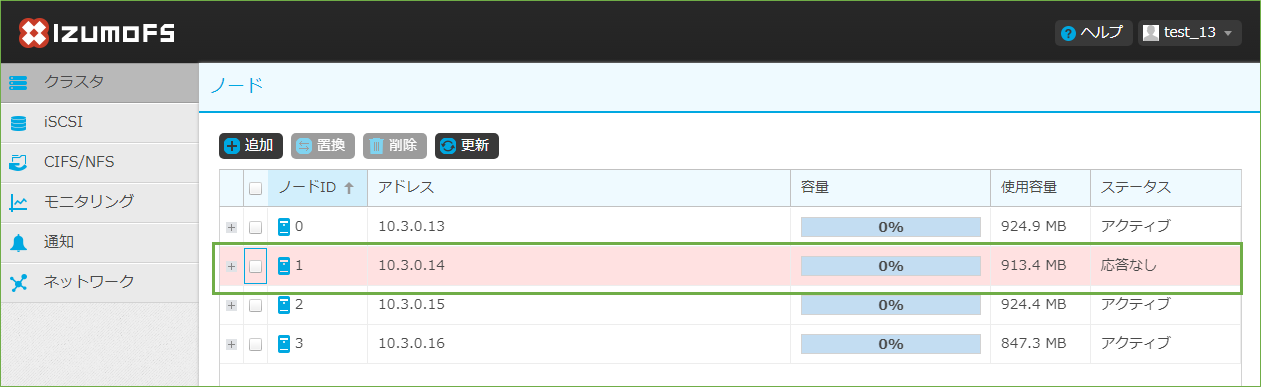Open the モニタリング chart icon
This screenshot has width=1261, height=387.
(18, 202)
